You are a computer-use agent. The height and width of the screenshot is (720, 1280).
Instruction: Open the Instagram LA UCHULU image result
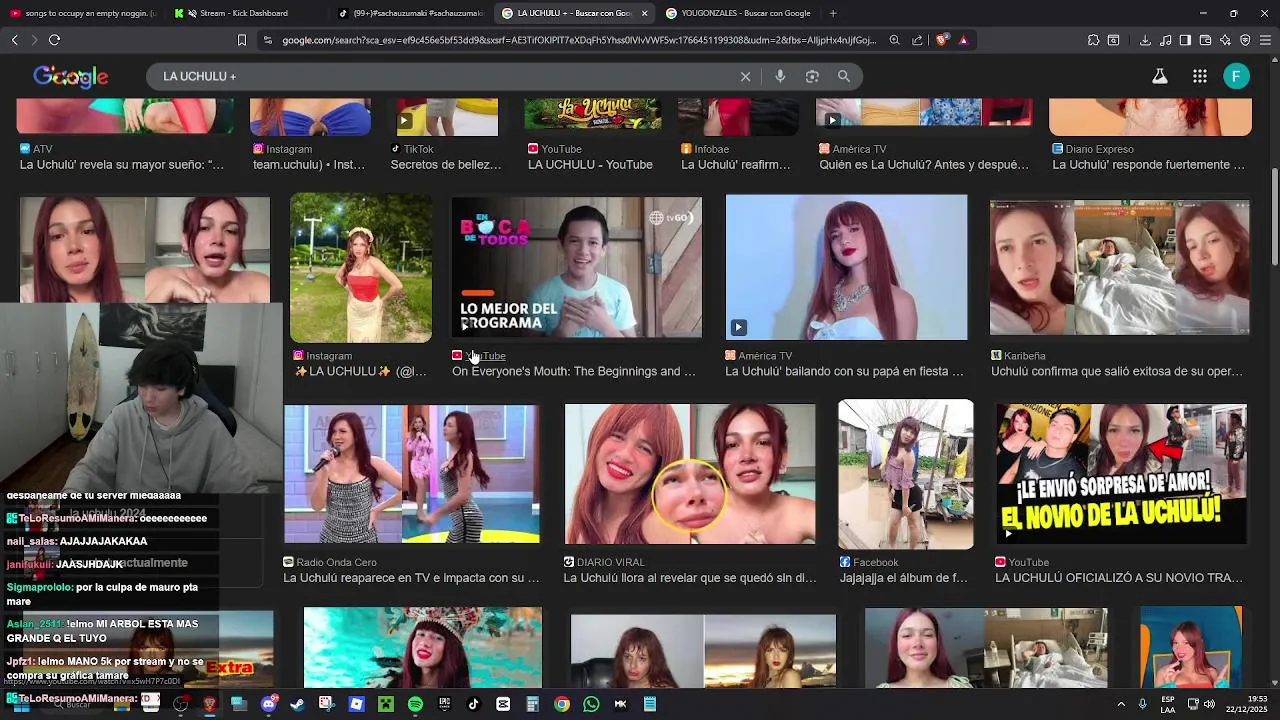[361, 268]
